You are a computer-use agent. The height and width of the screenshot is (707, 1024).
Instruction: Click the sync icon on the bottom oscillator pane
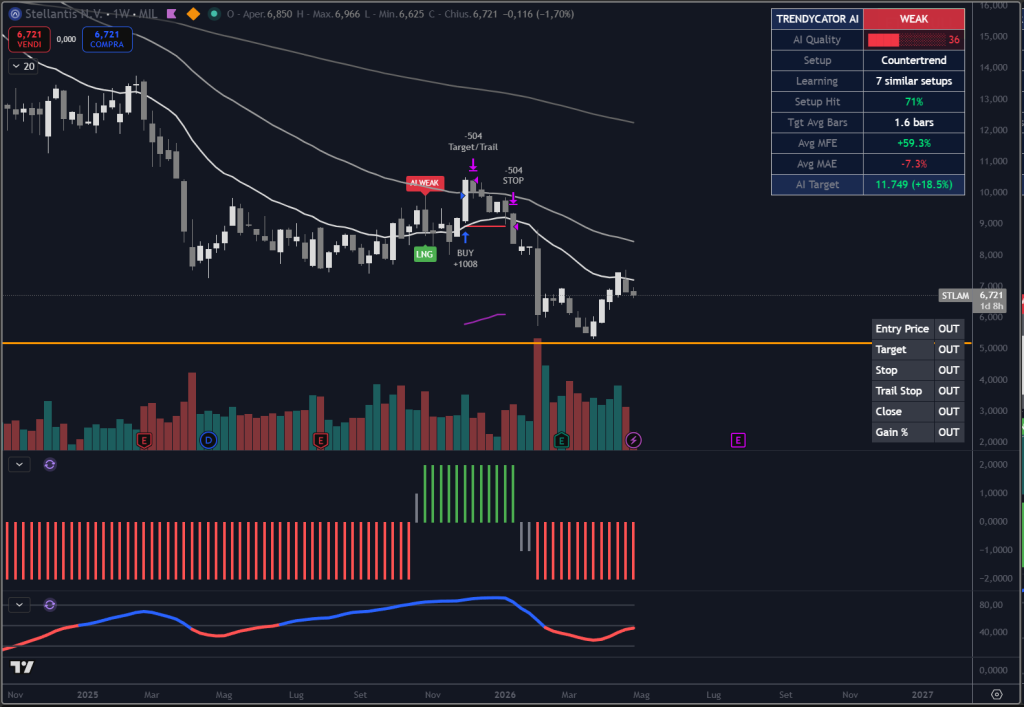point(49,604)
